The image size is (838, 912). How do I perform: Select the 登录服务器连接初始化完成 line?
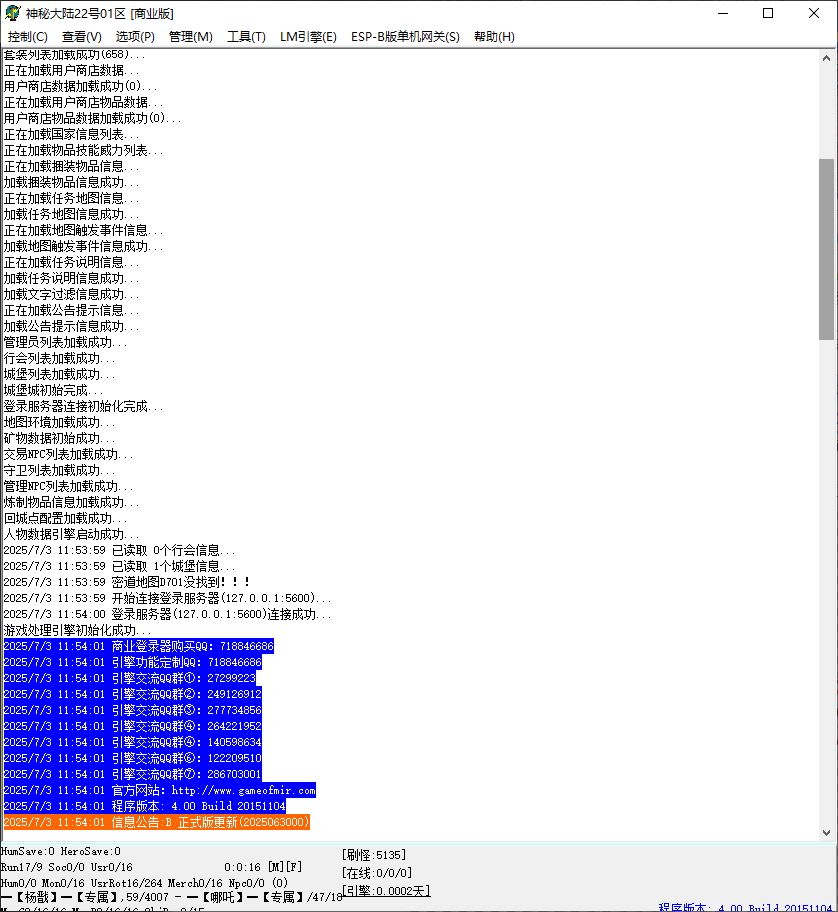point(83,406)
